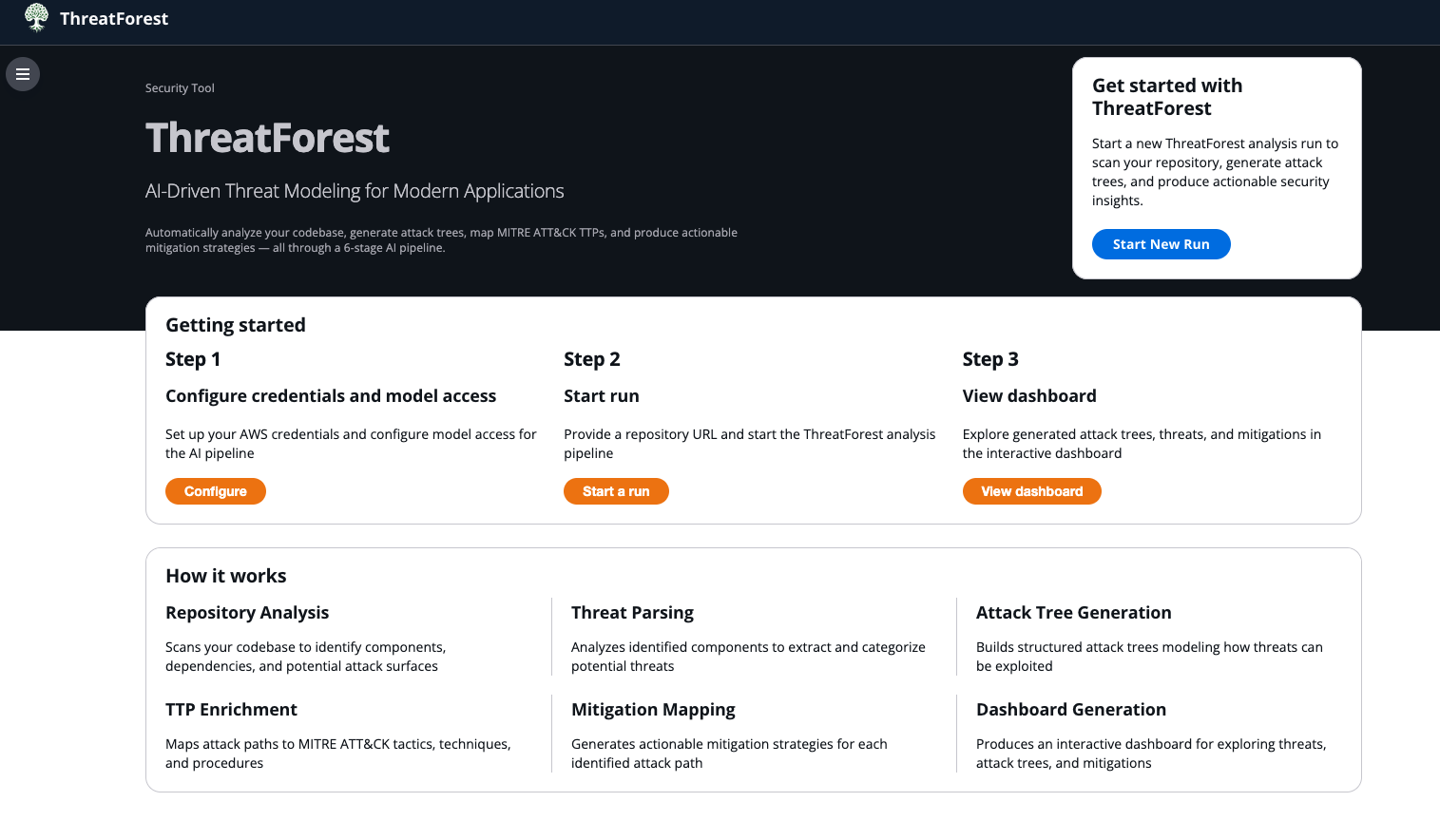Click the View dashboard button
1440x840 pixels.
1031,491
